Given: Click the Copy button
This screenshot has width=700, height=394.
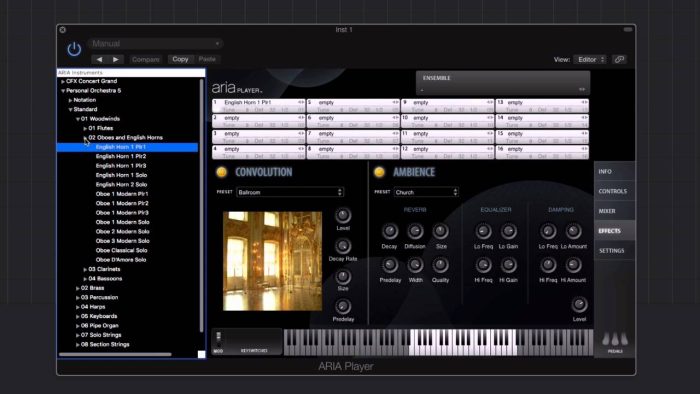Looking at the screenshot, I should point(180,59).
